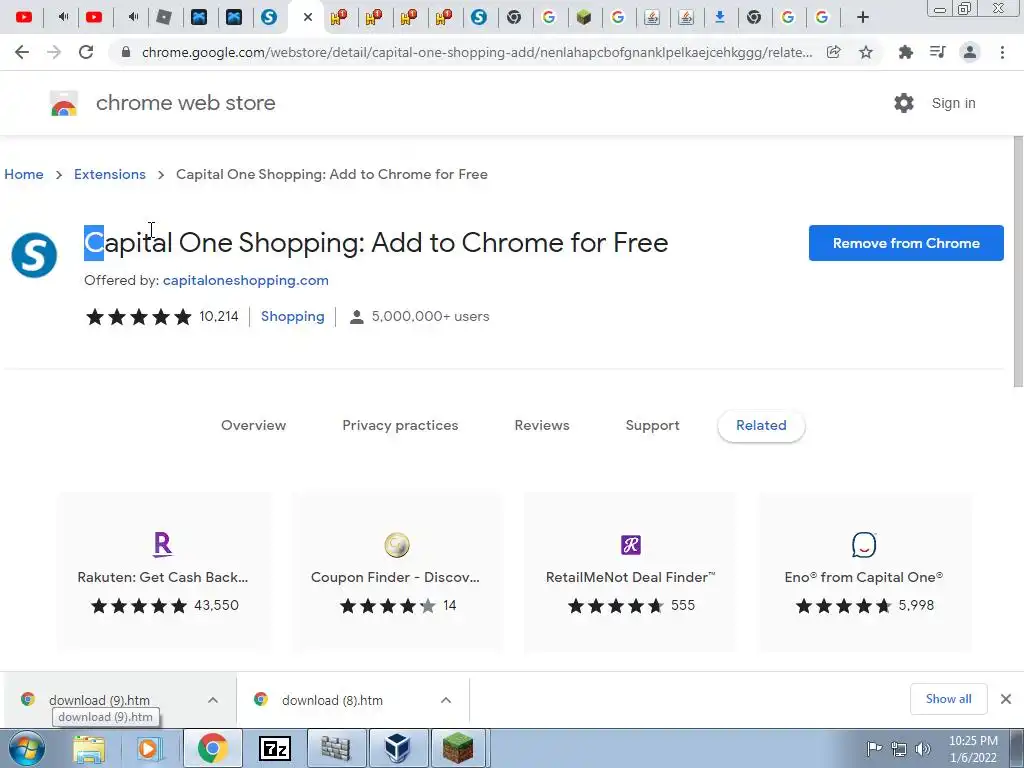This screenshot has height=768, width=1024.
Task: Open the Chrome profile avatar
Action: tap(970, 52)
